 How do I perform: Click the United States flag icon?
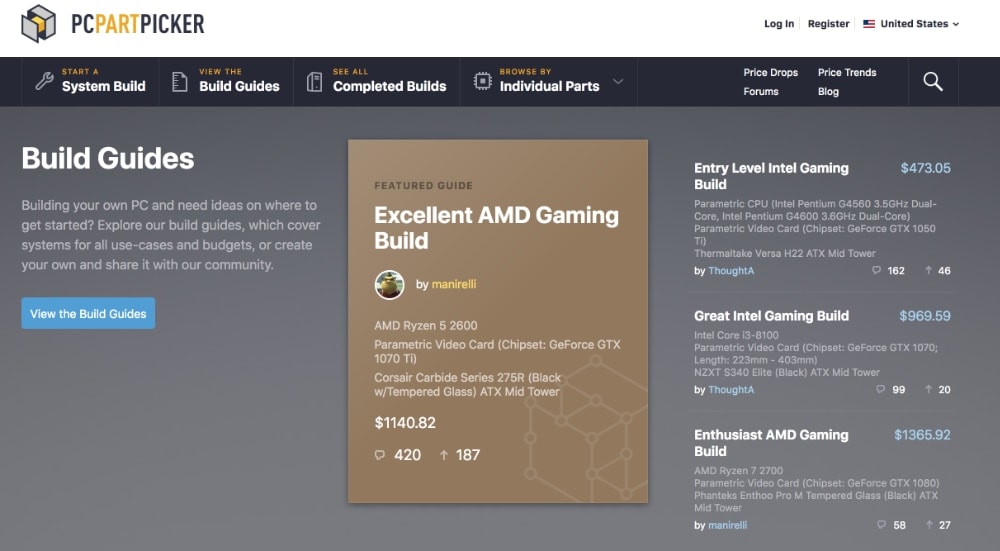[869, 24]
